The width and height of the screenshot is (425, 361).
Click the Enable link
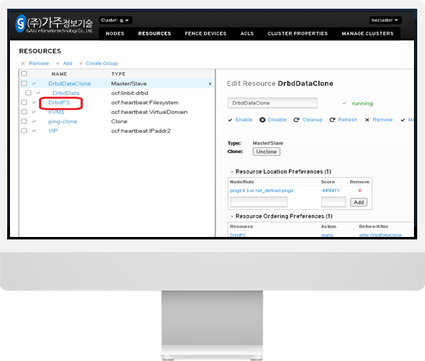(x=244, y=120)
